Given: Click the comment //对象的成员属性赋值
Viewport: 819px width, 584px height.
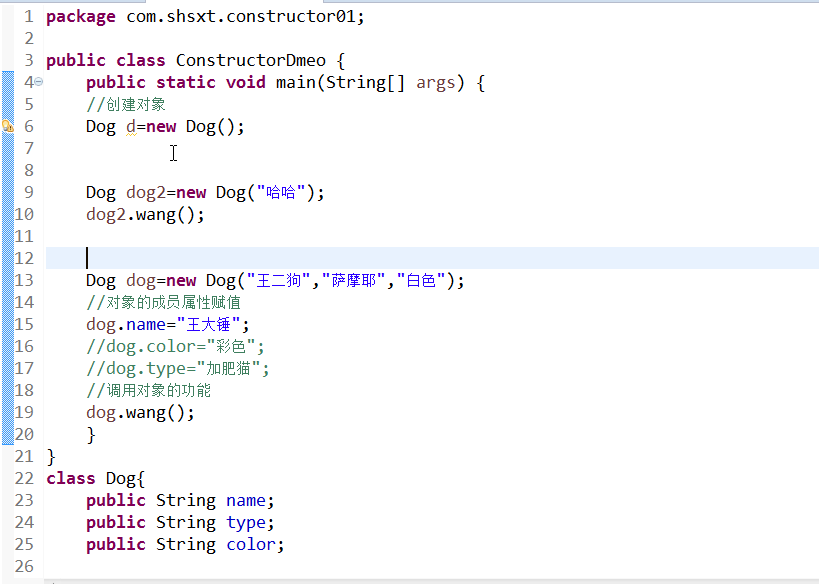Looking at the screenshot, I should point(163,302).
